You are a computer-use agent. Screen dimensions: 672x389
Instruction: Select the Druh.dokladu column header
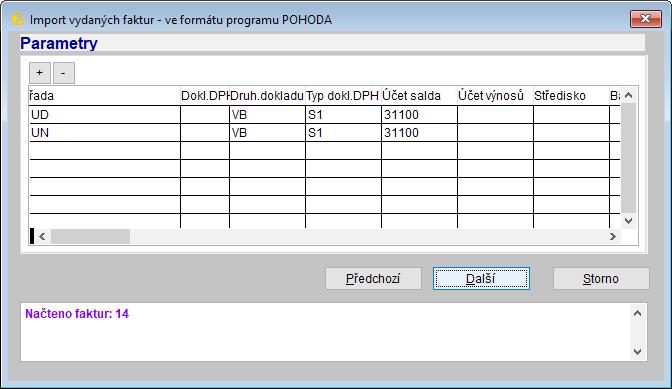[267, 96]
